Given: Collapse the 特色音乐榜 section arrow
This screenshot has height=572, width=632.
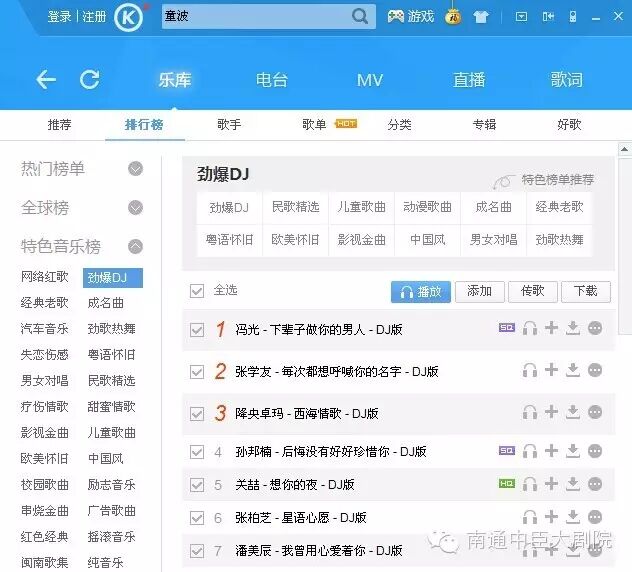Looking at the screenshot, I should (x=135, y=246).
